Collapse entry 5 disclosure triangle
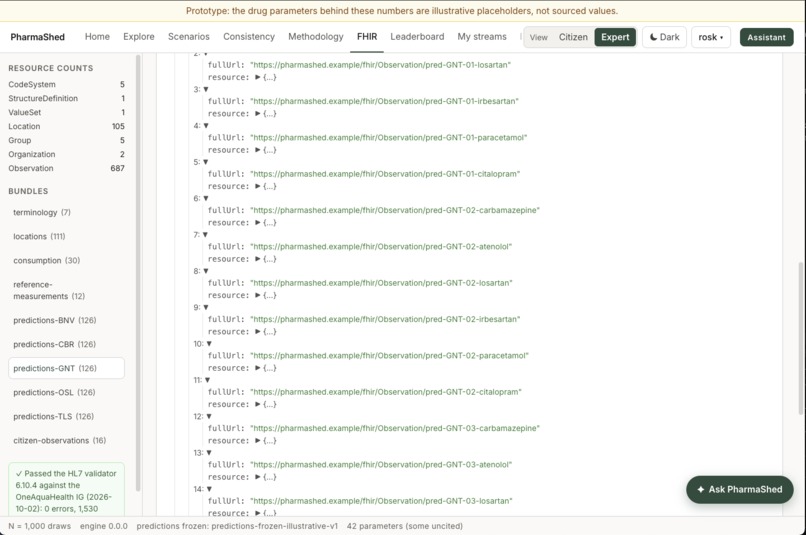Image resolution: width=806 pixels, height=535 pixels. click(x=206, y=162)
